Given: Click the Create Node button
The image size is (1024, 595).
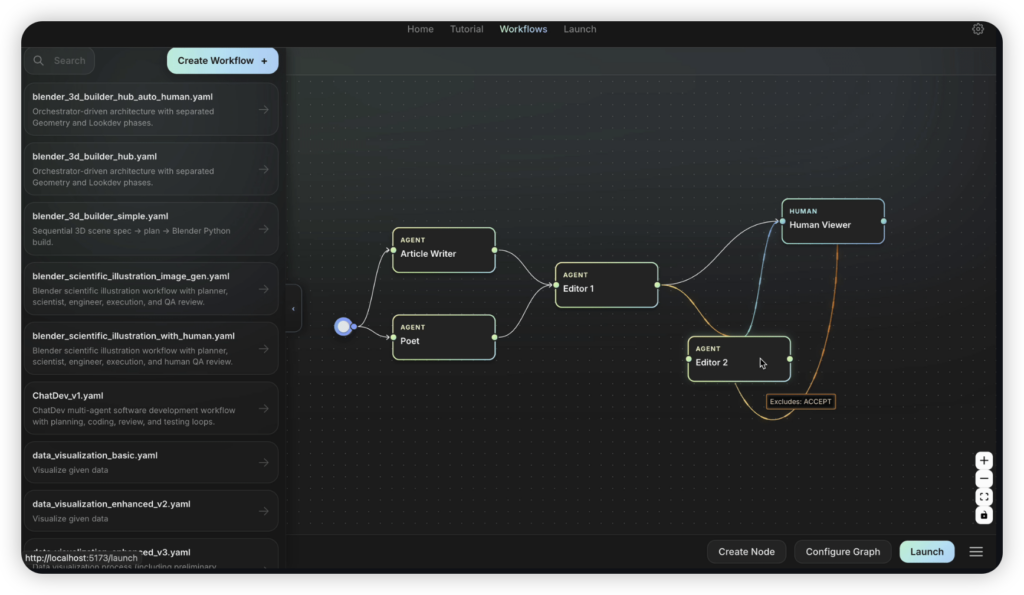Looking at the screenshot, I should click(x=746, y=552).
